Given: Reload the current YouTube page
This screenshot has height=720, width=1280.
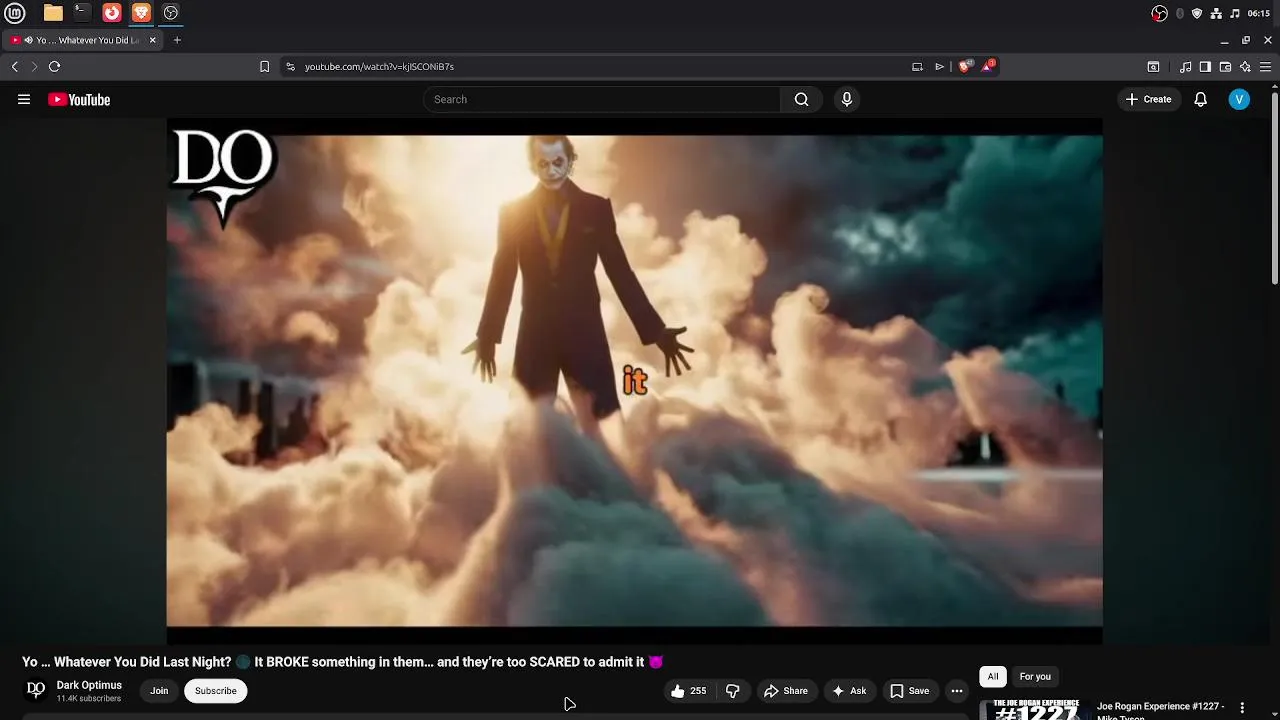Looking at the screenshot, I should click(55, 66).
